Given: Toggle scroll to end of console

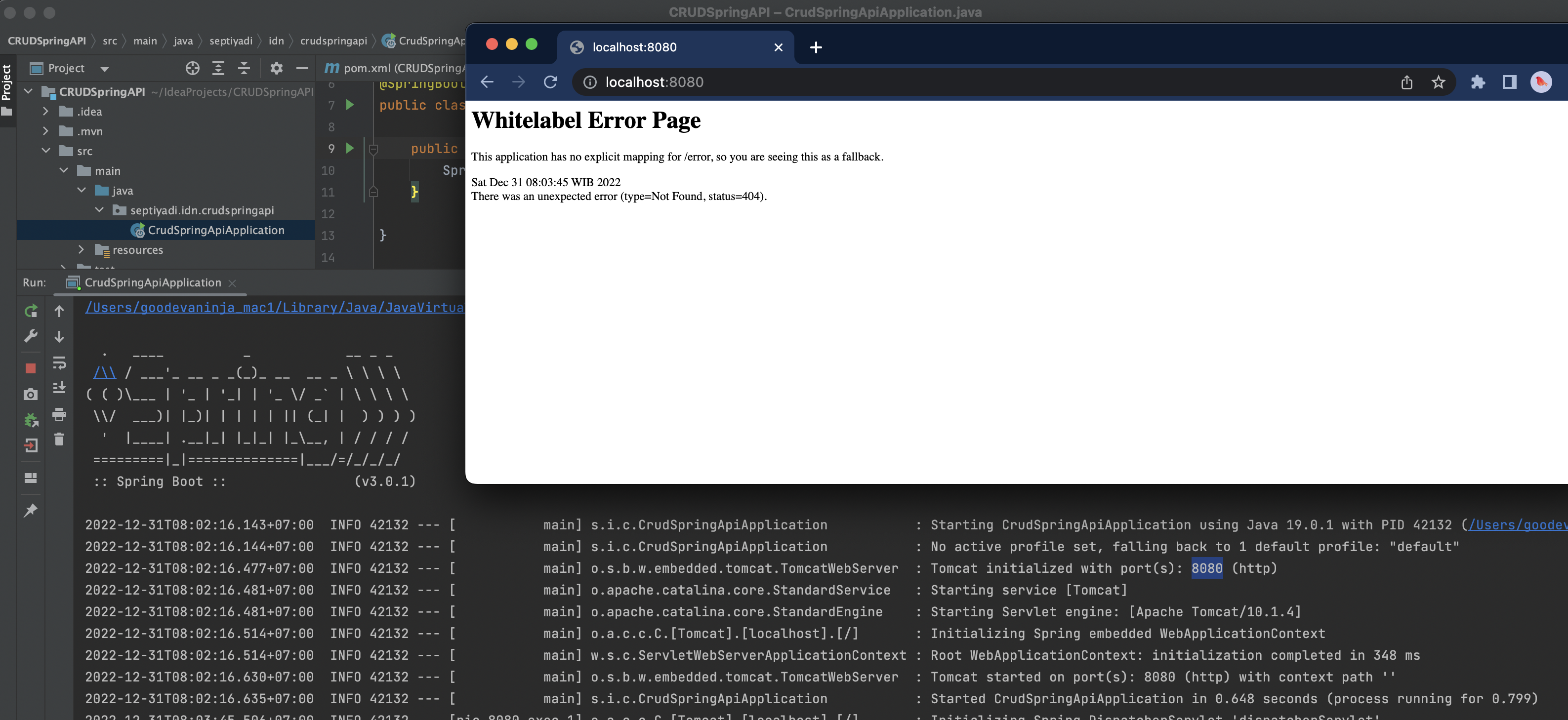Looking at the screenshot, I should click(x=59, y=388).
